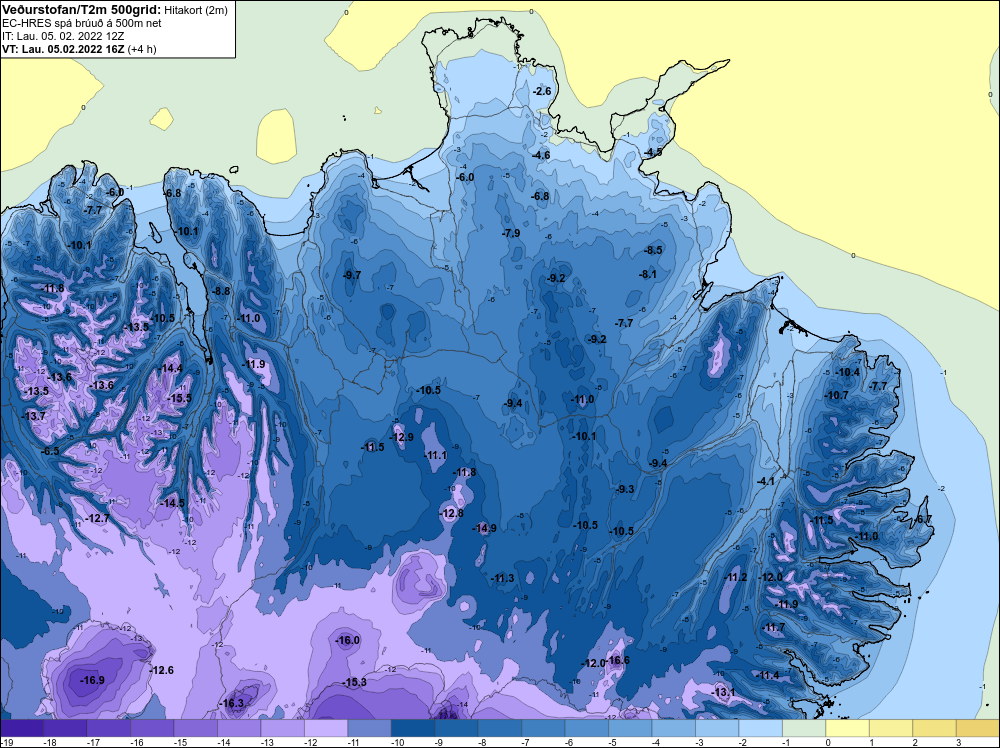
Task: Click the -2.6 temperature label
Action: (x=541, y=91)
